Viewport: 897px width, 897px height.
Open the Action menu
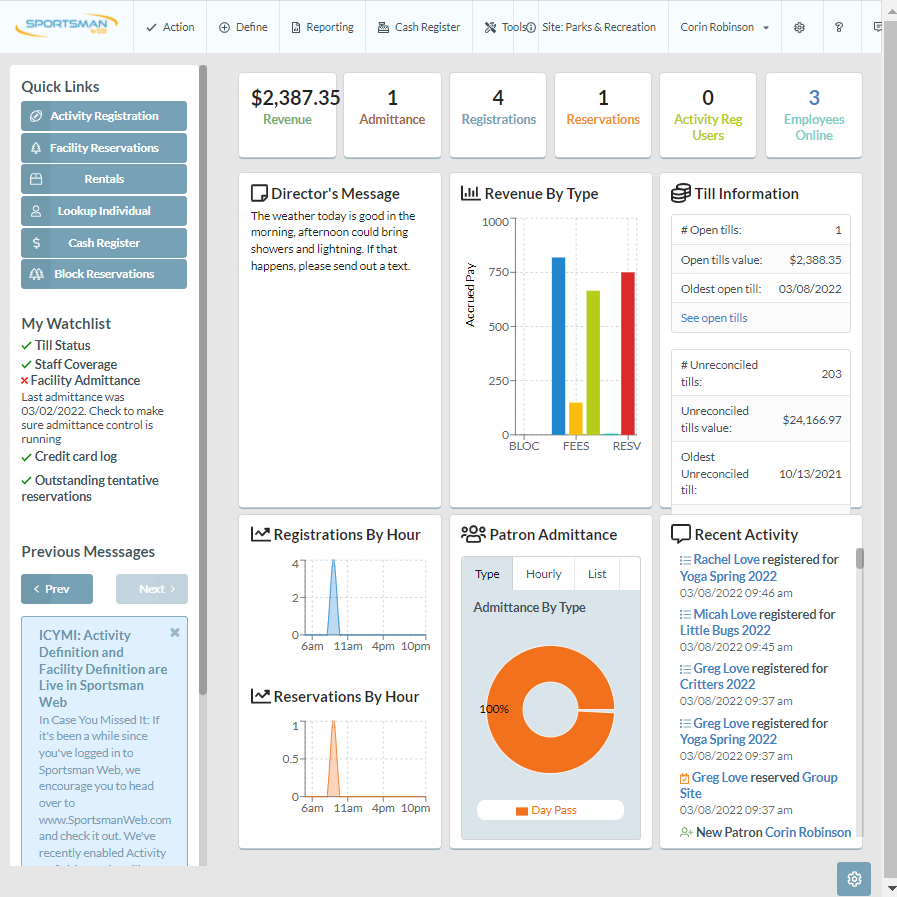click(170, 27)
